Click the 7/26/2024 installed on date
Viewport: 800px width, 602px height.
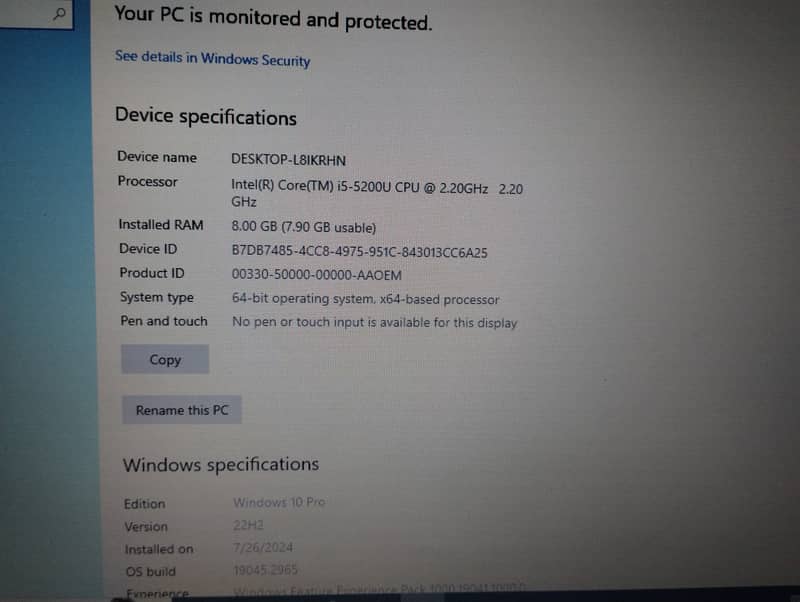click(263, 547)
